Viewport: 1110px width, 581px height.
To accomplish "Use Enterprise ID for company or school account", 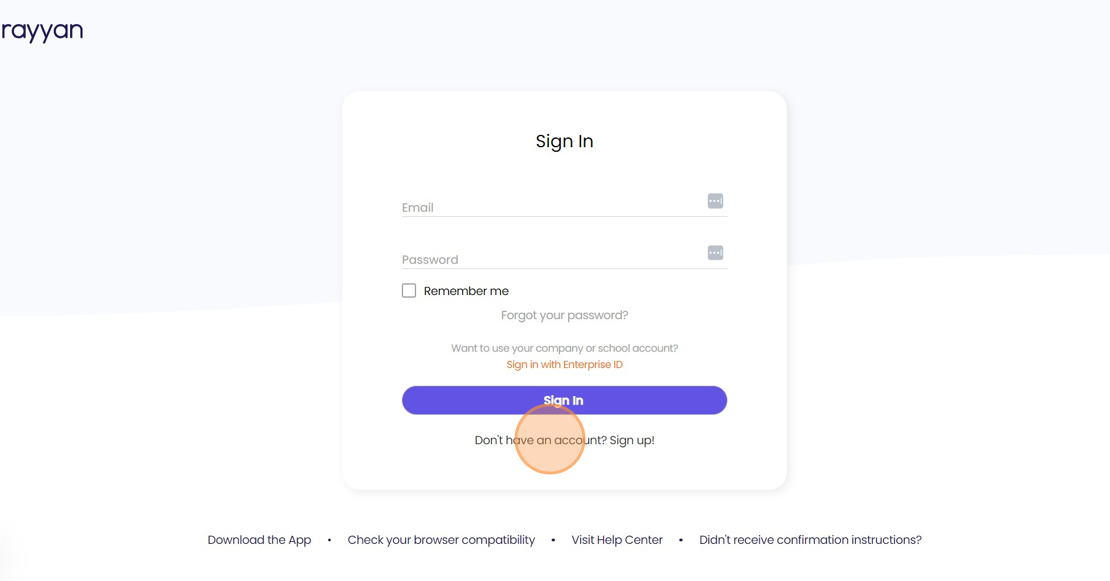I will (x=564, y=364).
